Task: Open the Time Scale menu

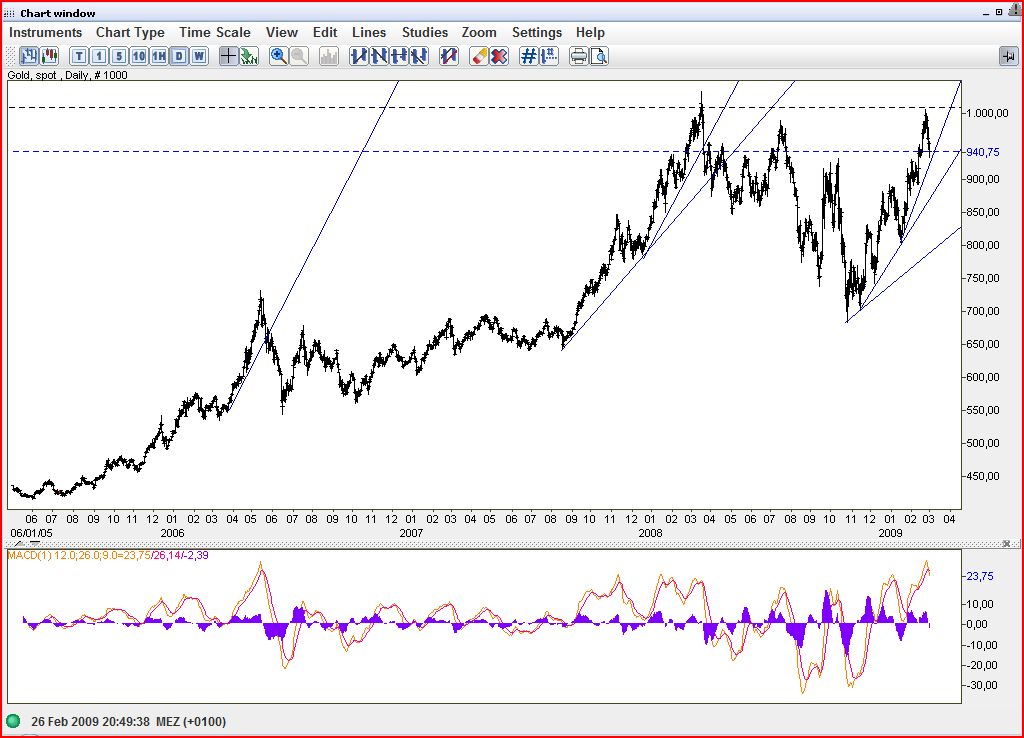Action: (x=215, y=33)
